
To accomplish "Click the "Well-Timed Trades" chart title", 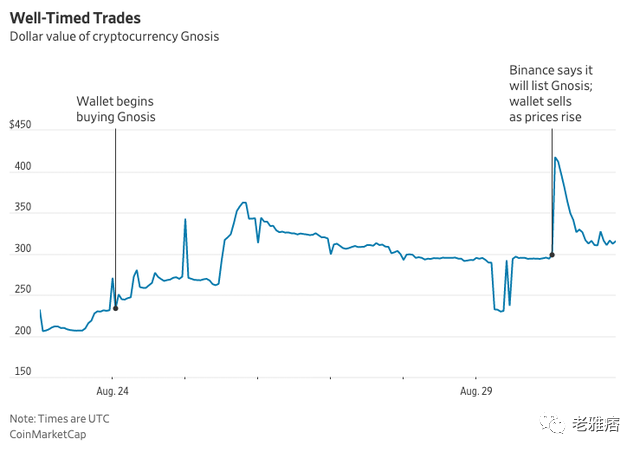I will (74, 18).
